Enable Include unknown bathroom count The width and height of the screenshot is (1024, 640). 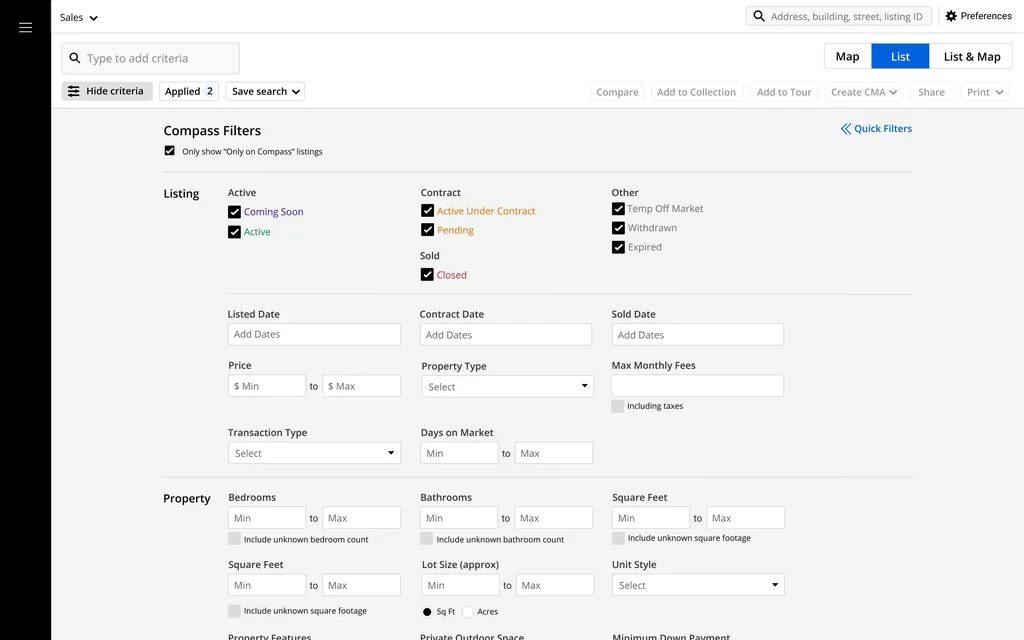coord(426,539)
